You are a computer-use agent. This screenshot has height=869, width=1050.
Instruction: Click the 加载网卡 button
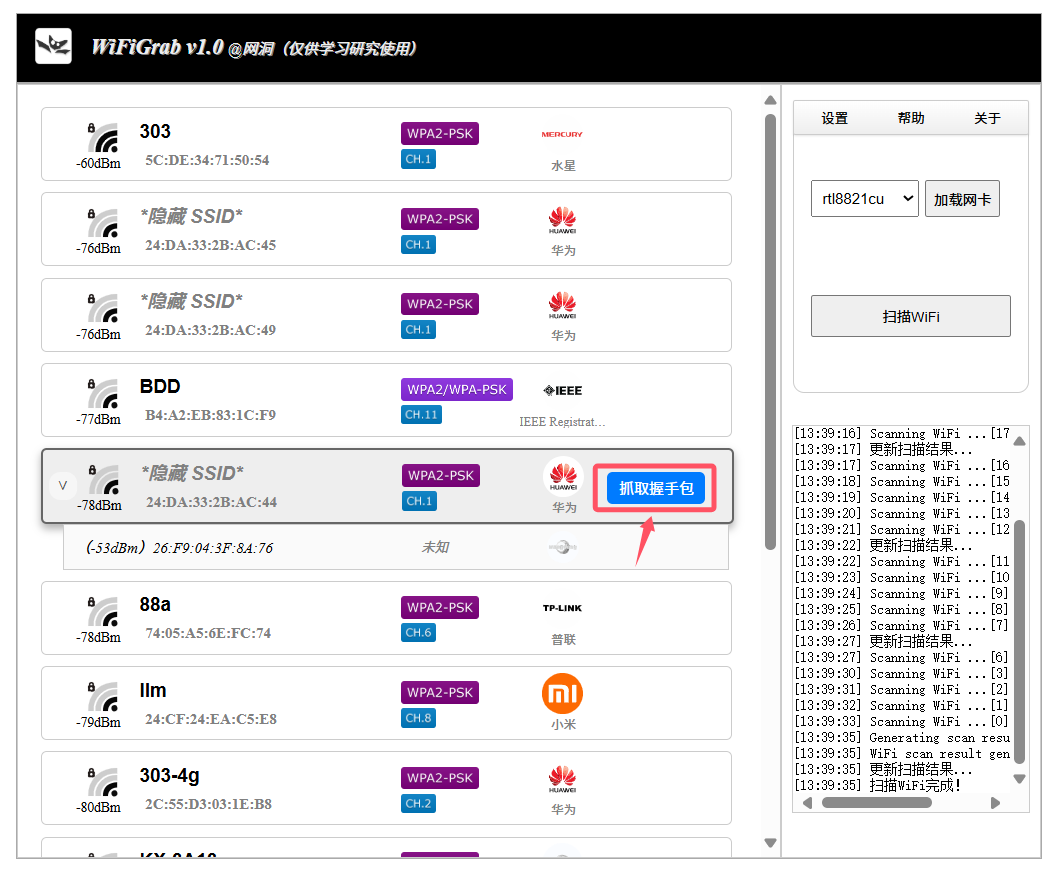[x=962, y=199]
